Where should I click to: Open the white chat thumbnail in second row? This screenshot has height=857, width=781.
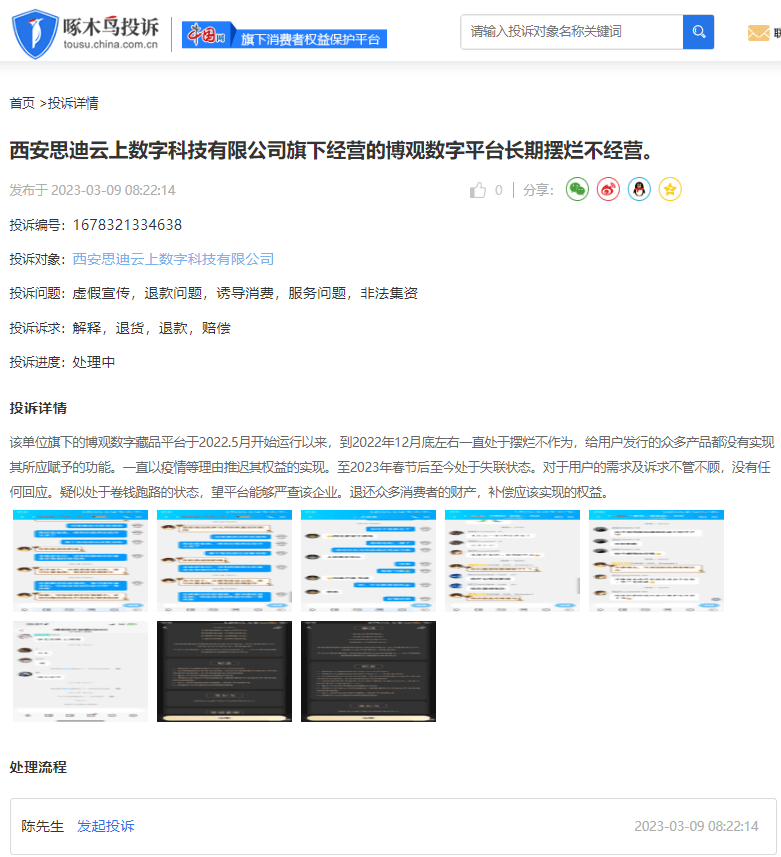pos(80,671)
